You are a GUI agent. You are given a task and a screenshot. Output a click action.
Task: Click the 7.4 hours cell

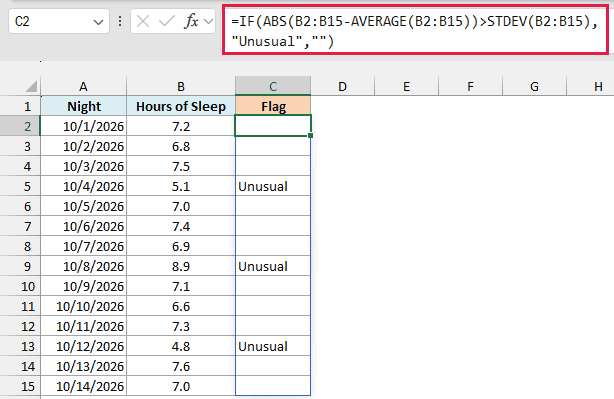181,226
